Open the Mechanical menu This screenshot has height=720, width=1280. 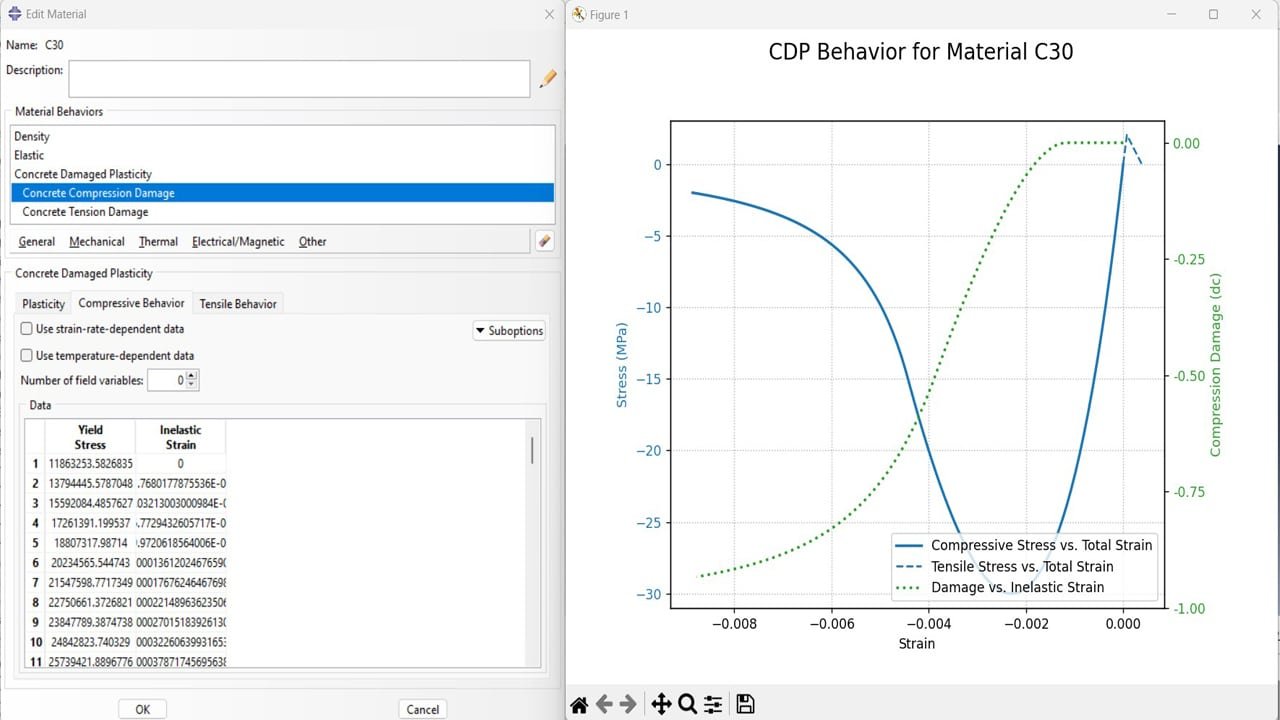[97, 242]
